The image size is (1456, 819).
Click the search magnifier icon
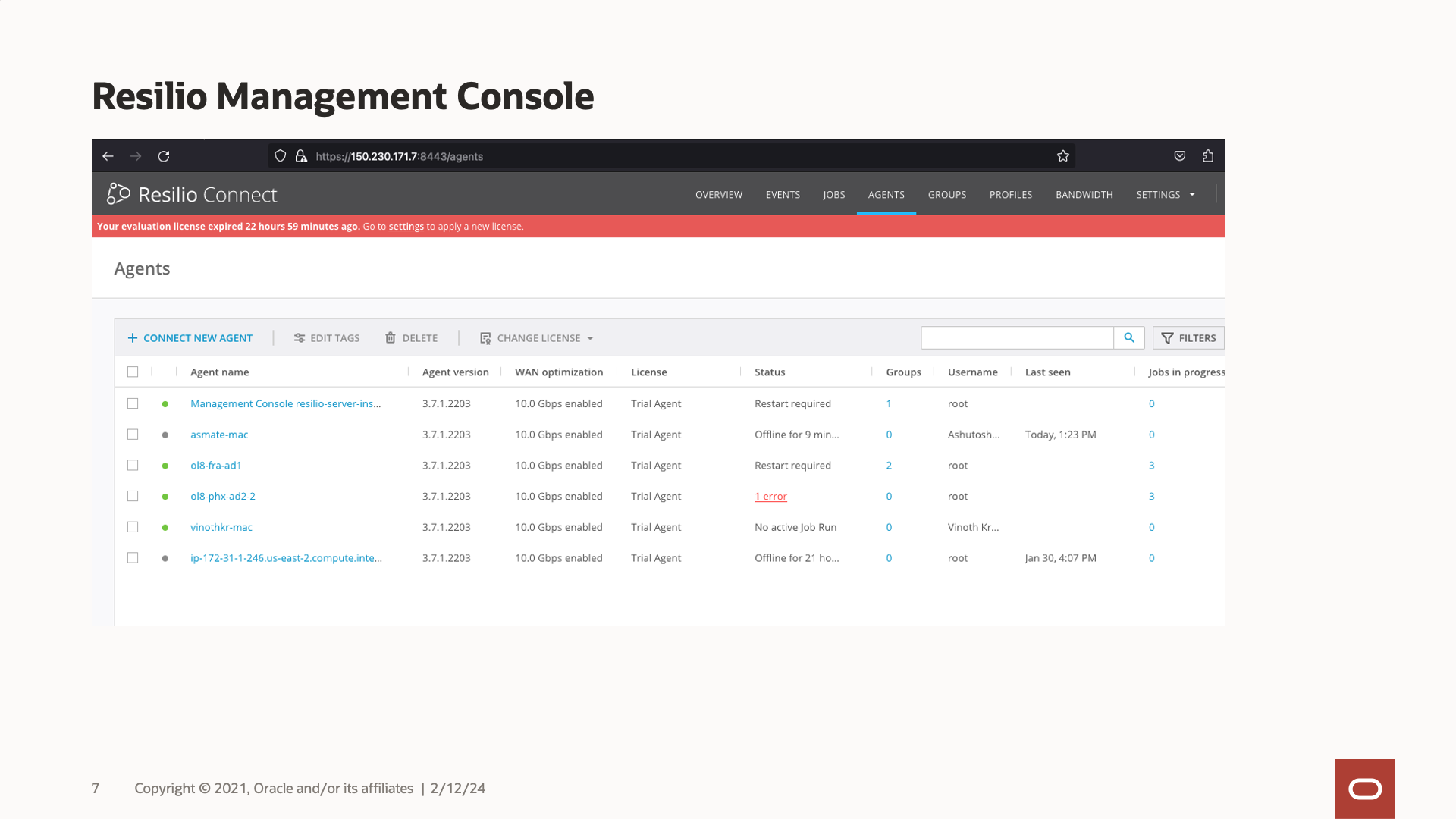coord(1129,337)
